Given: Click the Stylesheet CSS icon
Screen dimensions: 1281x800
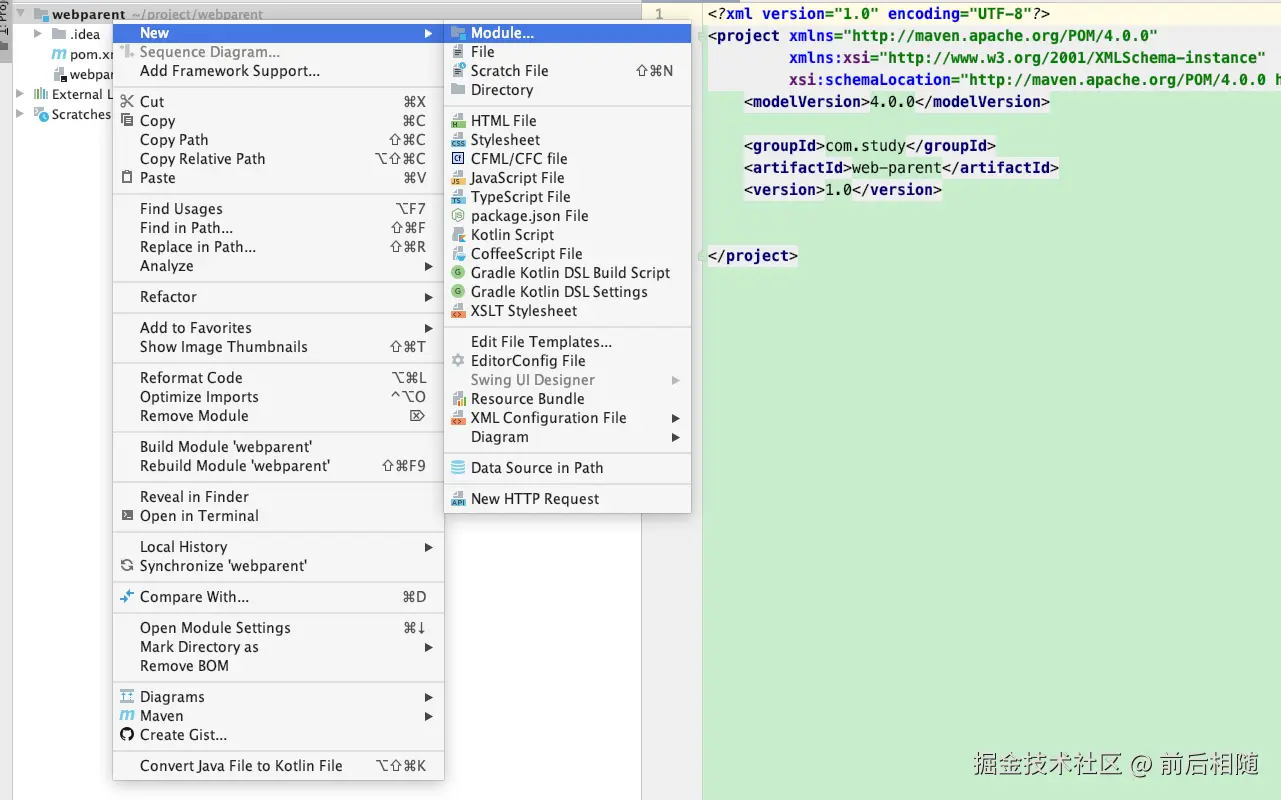Looking at the screenshot, I should pos(458,140).
